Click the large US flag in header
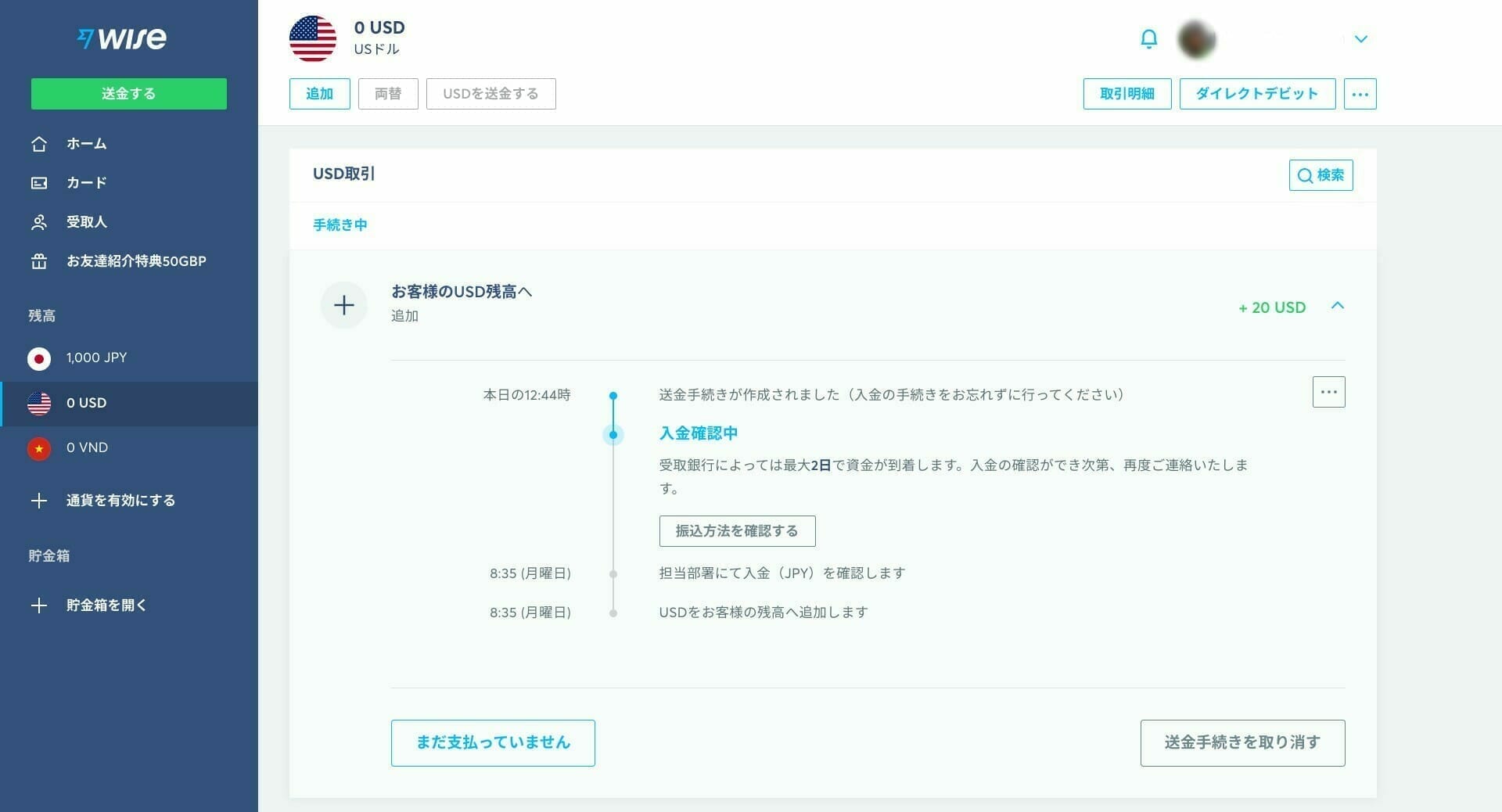This screenshot has width=1502, height=812. (x=313, y=38)
